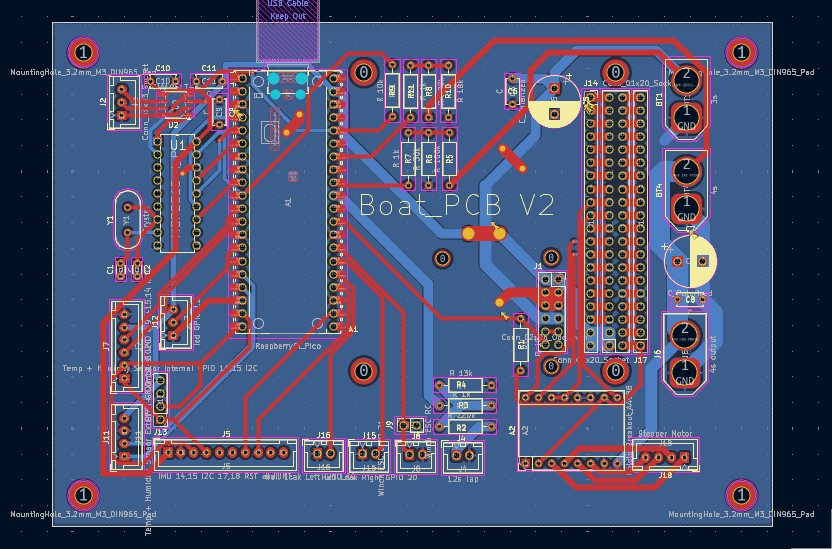Click the J14 reference label

591,83
